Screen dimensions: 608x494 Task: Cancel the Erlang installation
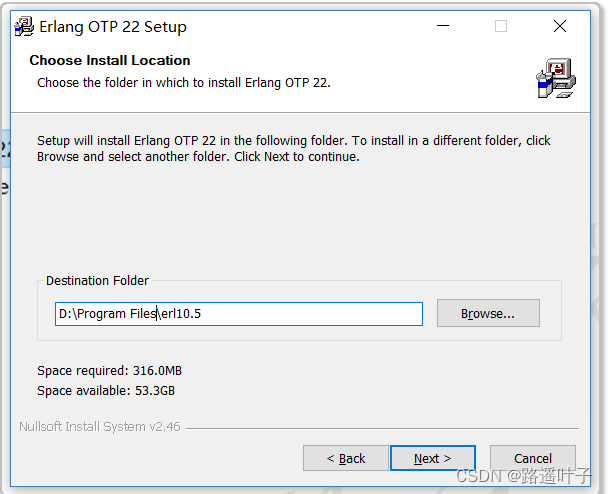(533, 458)
